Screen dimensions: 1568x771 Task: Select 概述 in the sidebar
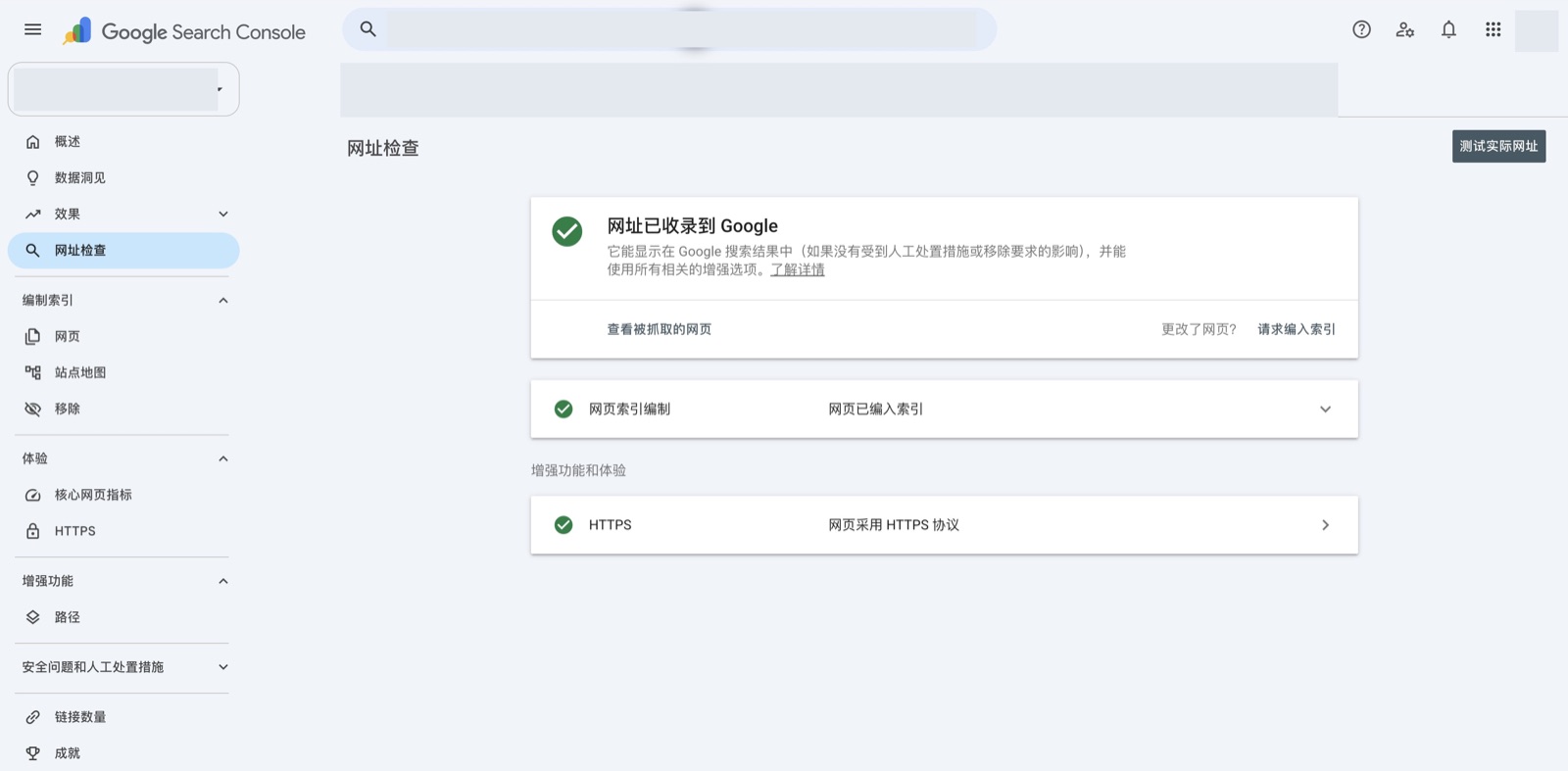123,142
